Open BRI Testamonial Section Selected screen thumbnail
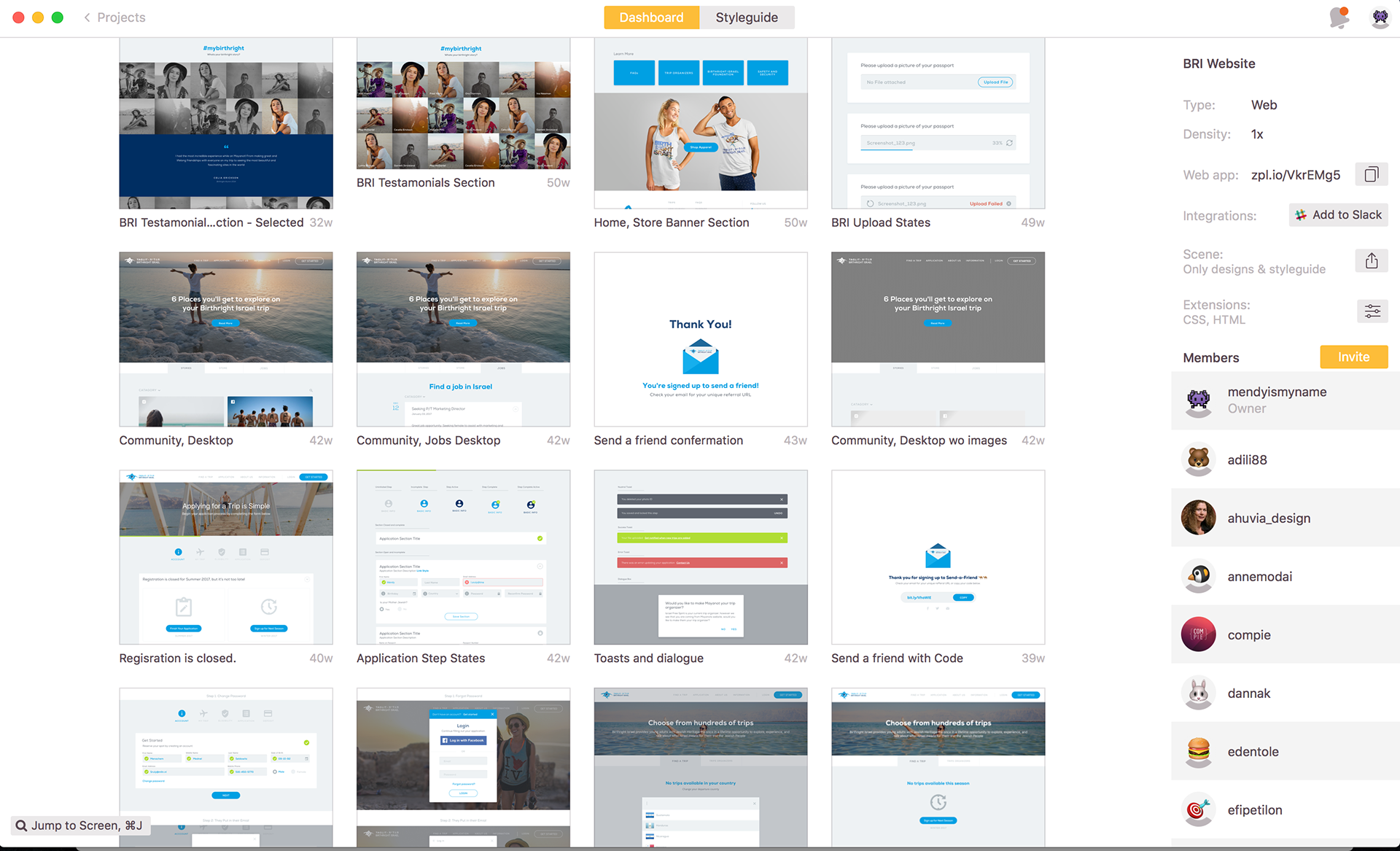The height and width of the screenshot is (851, 1400). pyautogui.click(x=226, y=123)
